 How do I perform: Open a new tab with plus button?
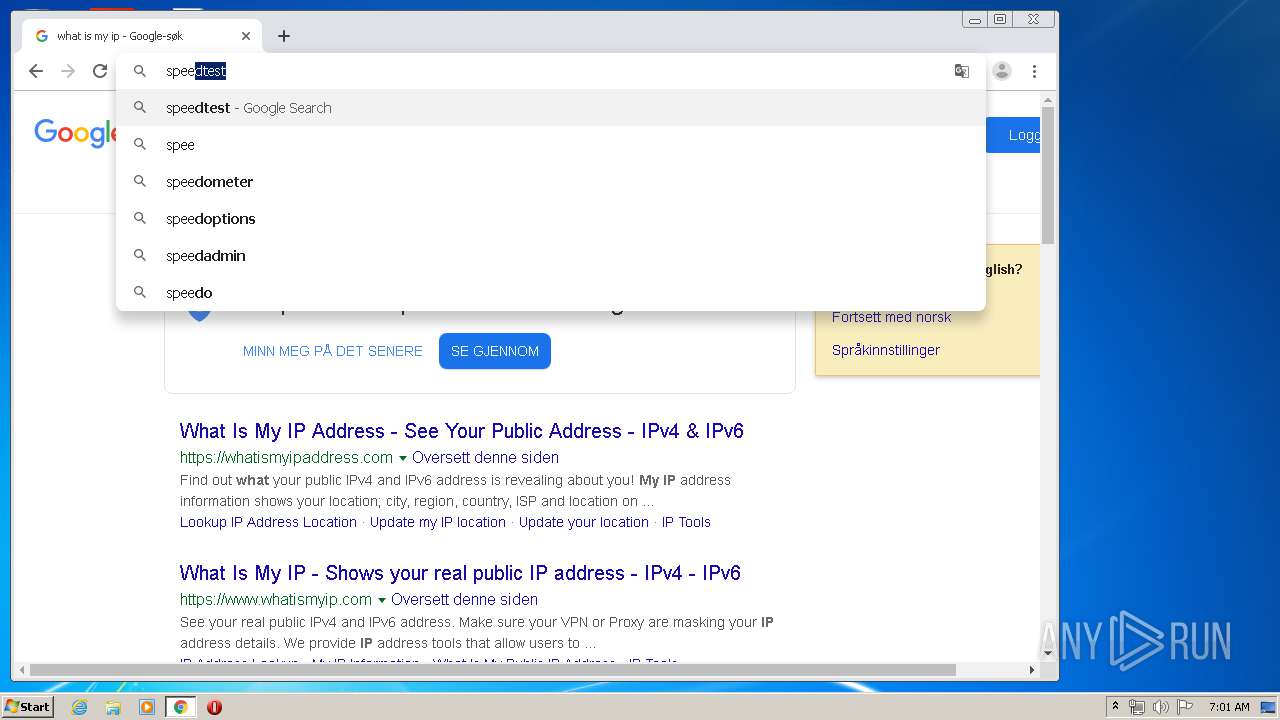click(x=284, y=36)
